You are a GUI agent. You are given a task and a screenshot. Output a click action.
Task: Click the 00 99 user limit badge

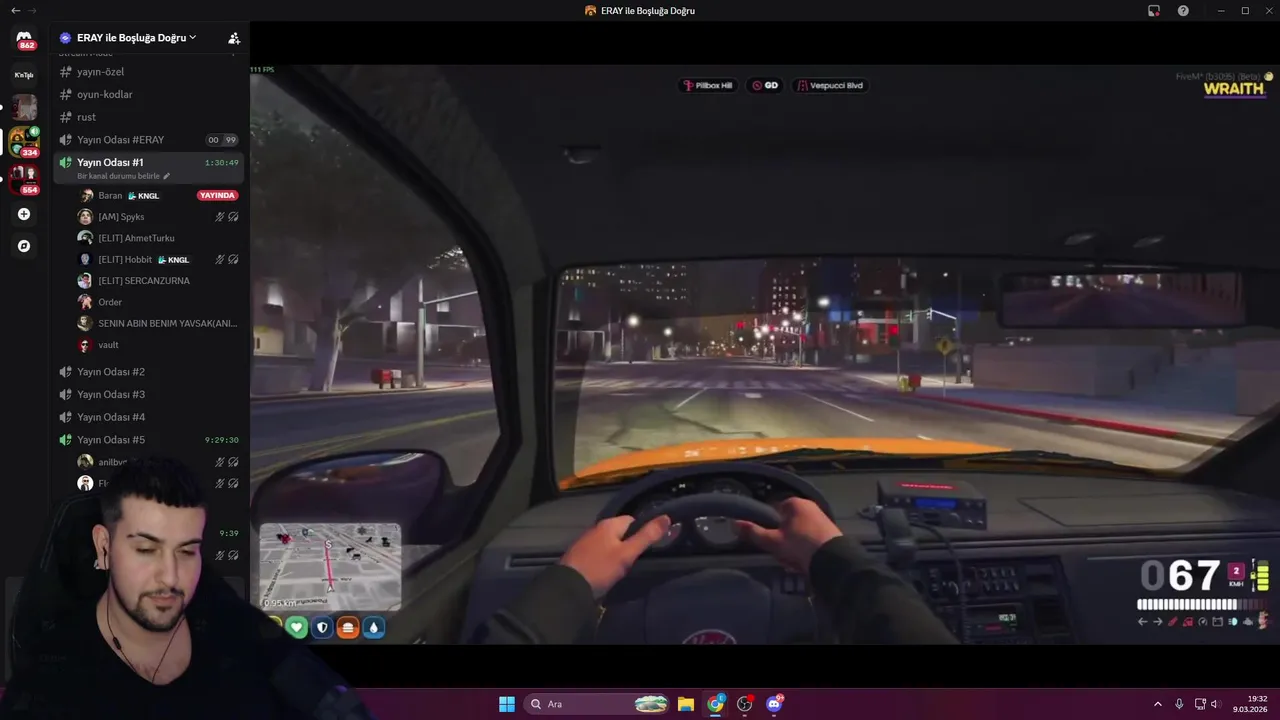(x=222, y=140)
